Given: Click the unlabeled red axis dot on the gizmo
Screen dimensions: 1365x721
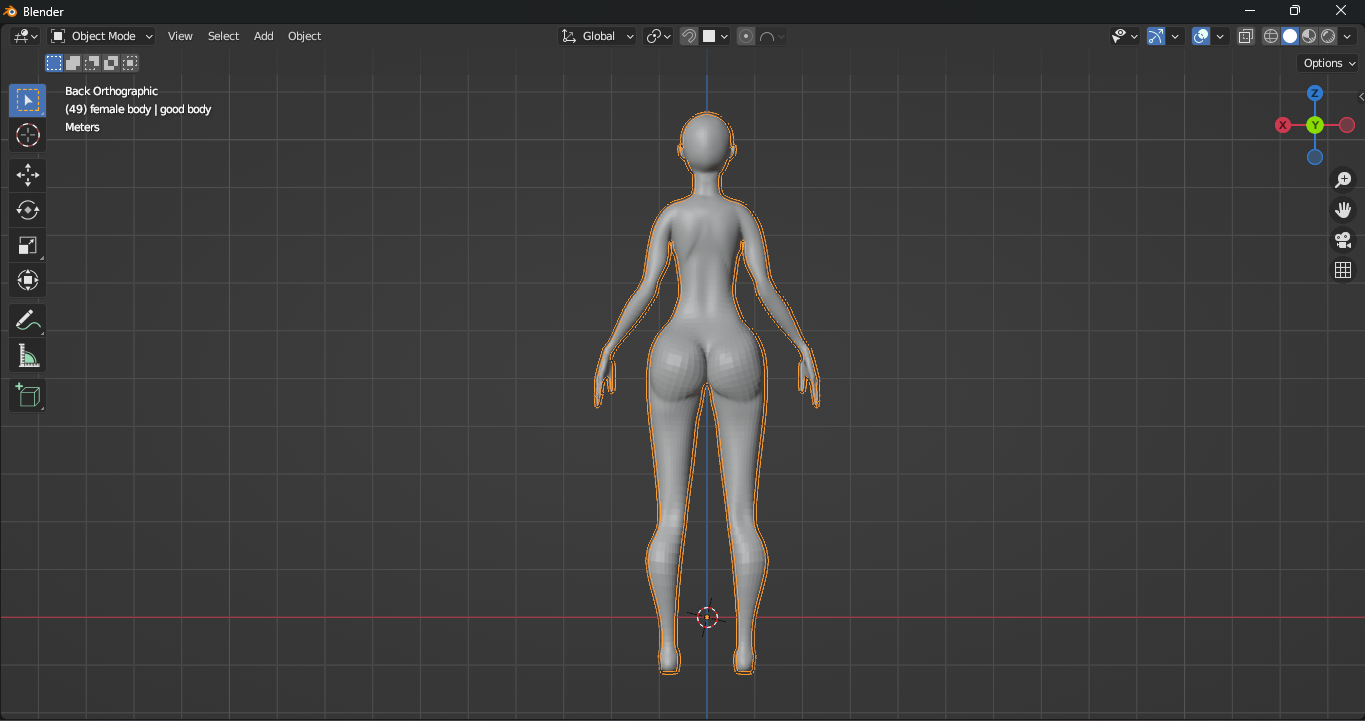Looking at the screenshot, I should coord(1347,125).
